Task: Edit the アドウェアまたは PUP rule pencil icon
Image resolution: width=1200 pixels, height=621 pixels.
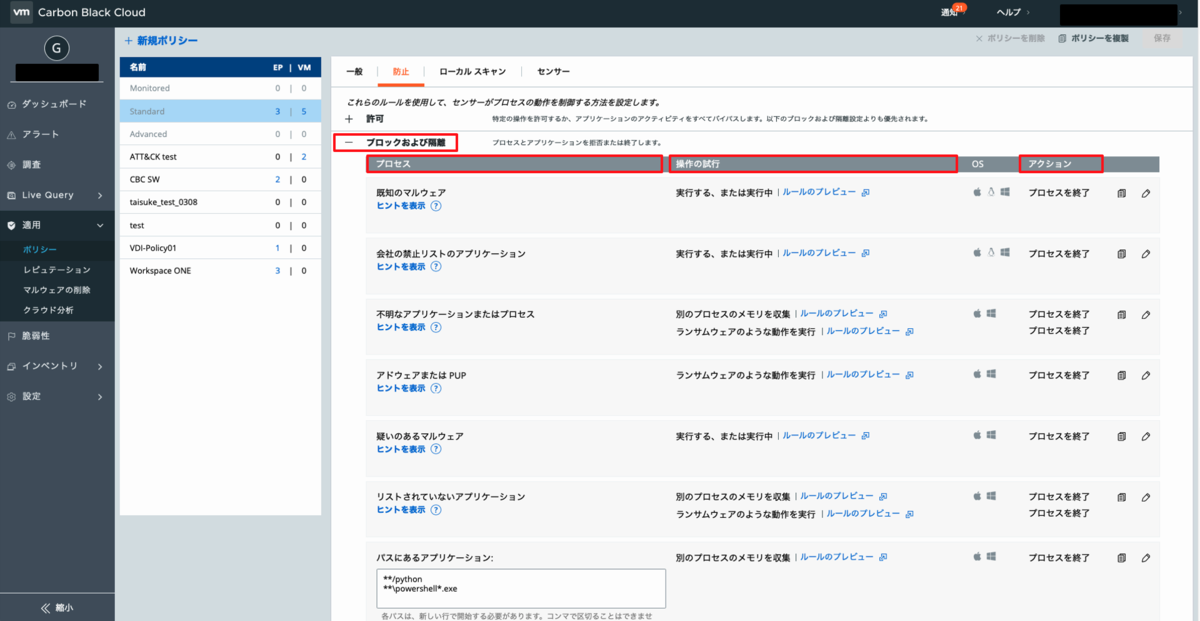Action: click(x=1146, y=375)
